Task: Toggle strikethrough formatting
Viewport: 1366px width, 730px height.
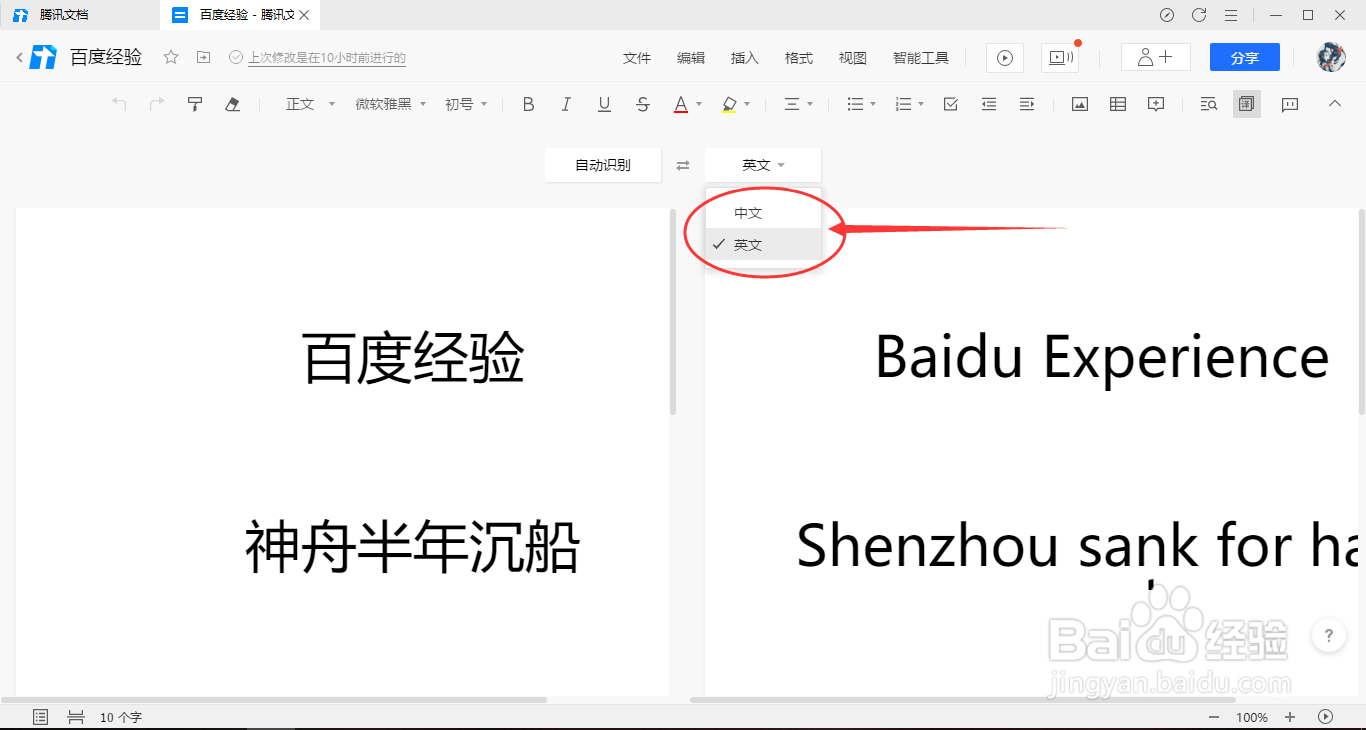Action: [x=643, y=104]
